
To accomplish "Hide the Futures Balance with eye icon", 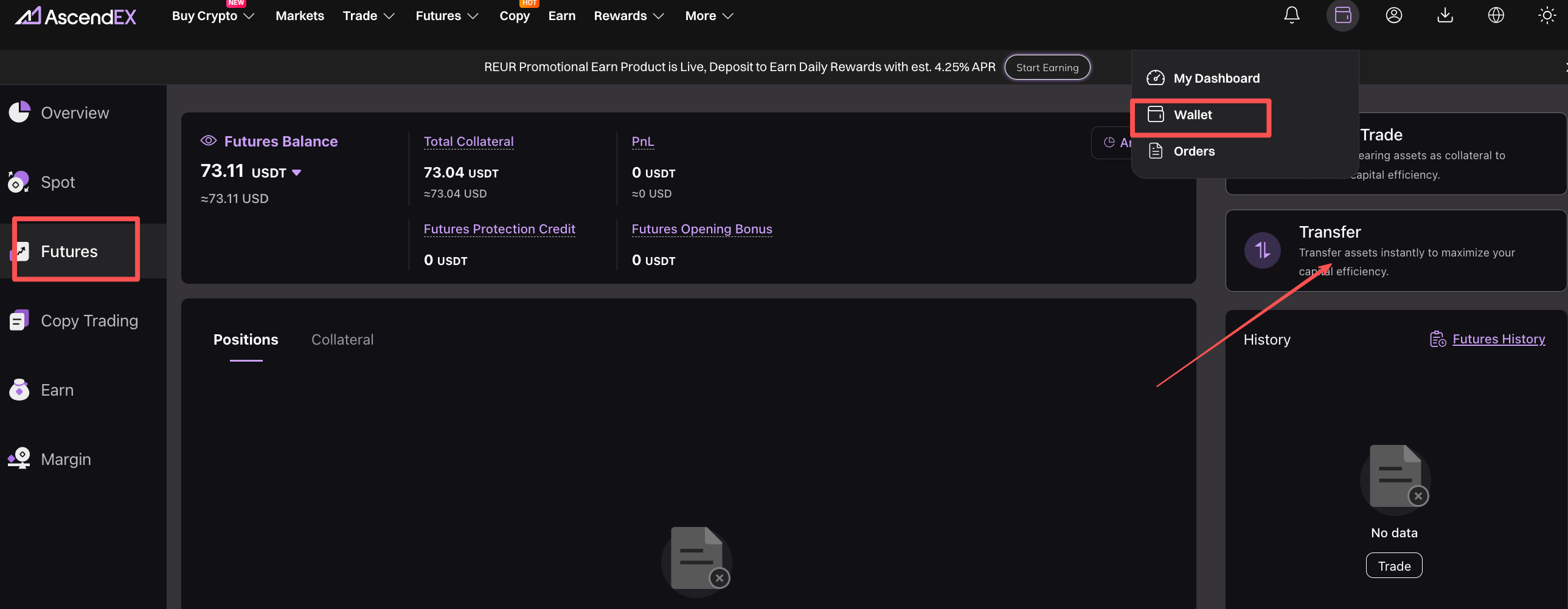I will click(x=208, y=141).
